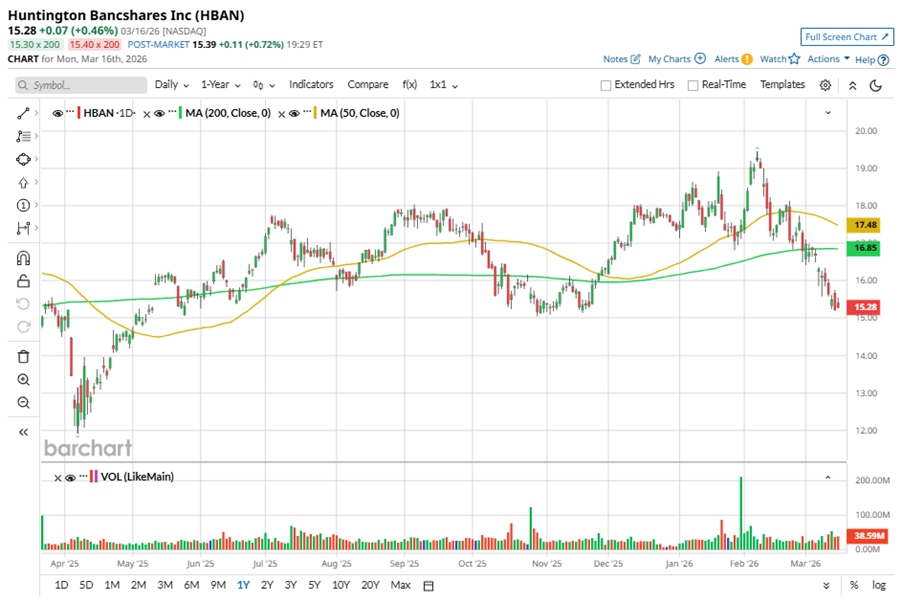Switch to dark mode moon icon
This screenshot has width=902, height=603.
[876, 85]
